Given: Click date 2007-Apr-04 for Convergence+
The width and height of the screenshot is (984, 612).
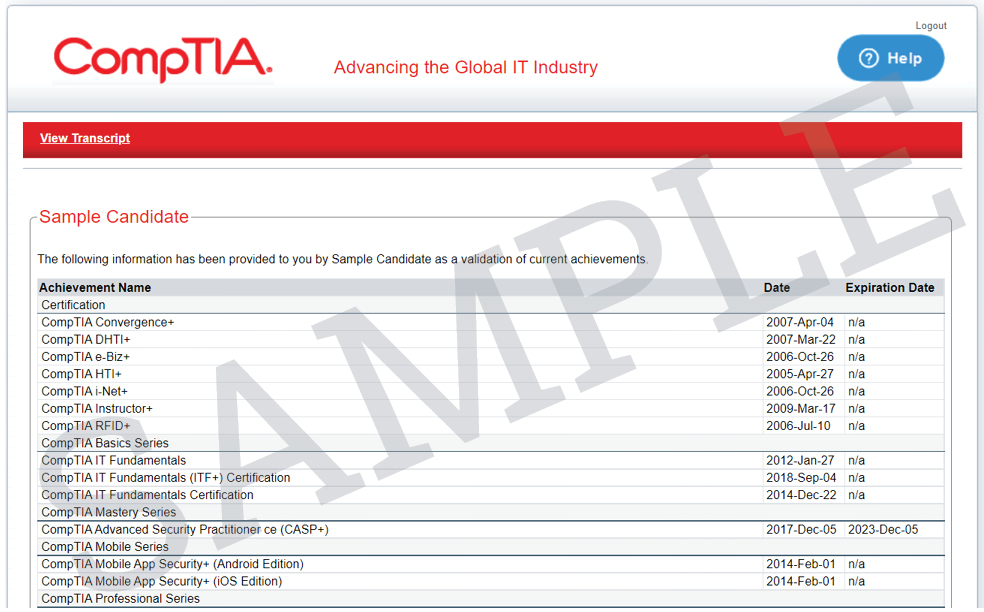Looking at the screenshot, I should coord(800,322).
